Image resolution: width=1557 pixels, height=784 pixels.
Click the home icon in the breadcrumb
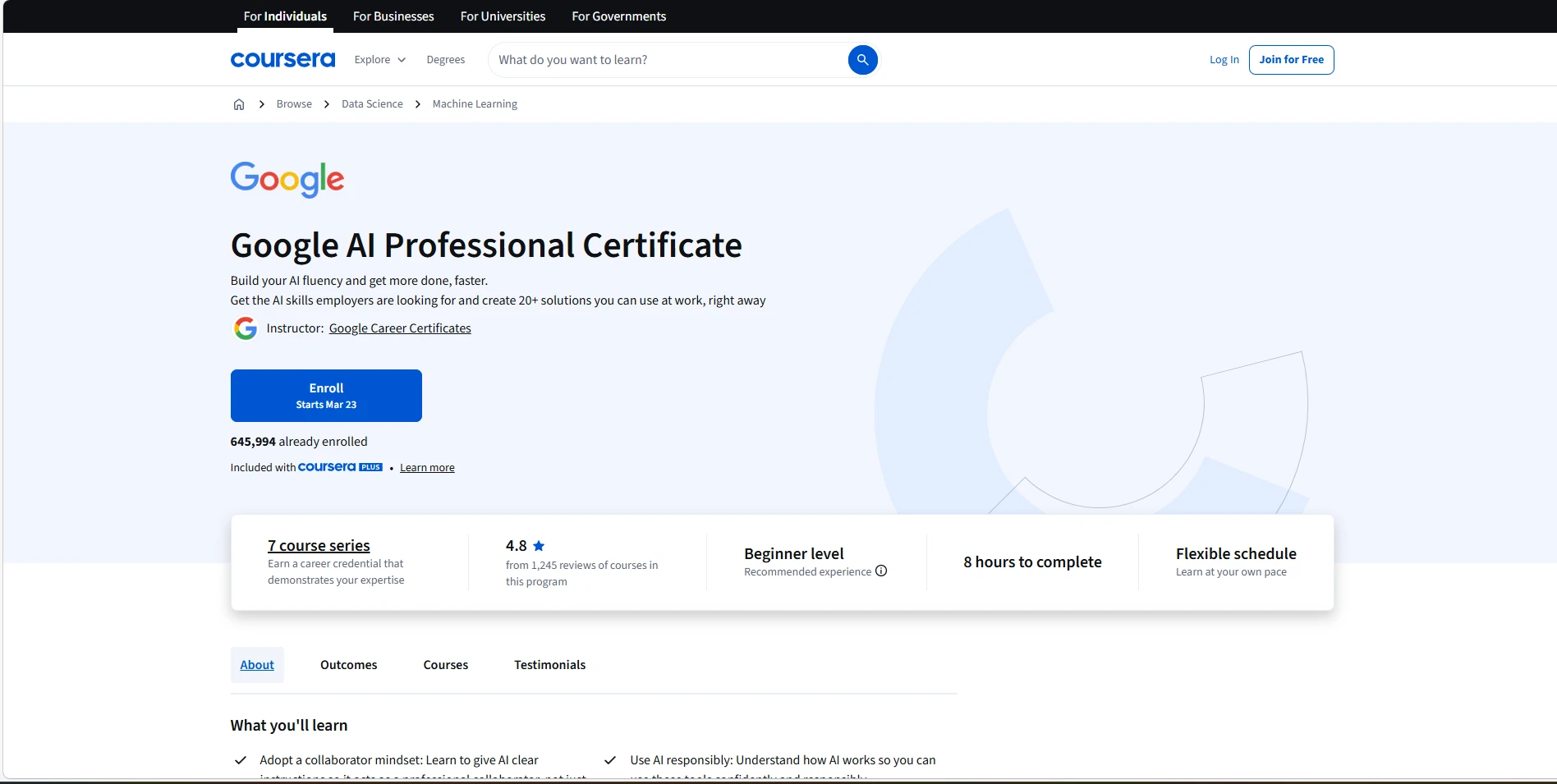[x=239, y=103]
